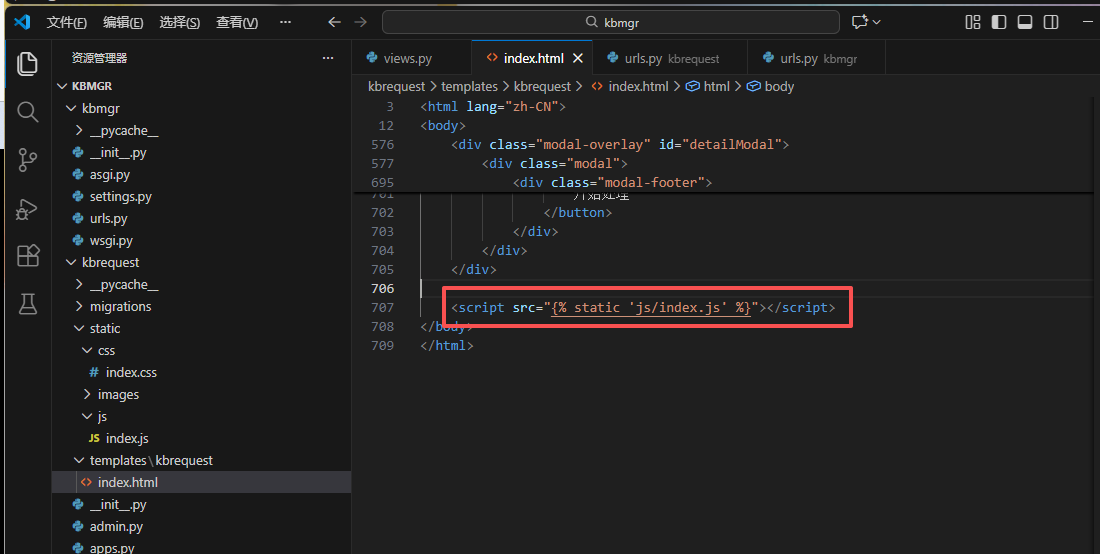The image size is (1100, 554).
Task: Open the 编辑(E) menu
Action: click(x=123, y=22)
